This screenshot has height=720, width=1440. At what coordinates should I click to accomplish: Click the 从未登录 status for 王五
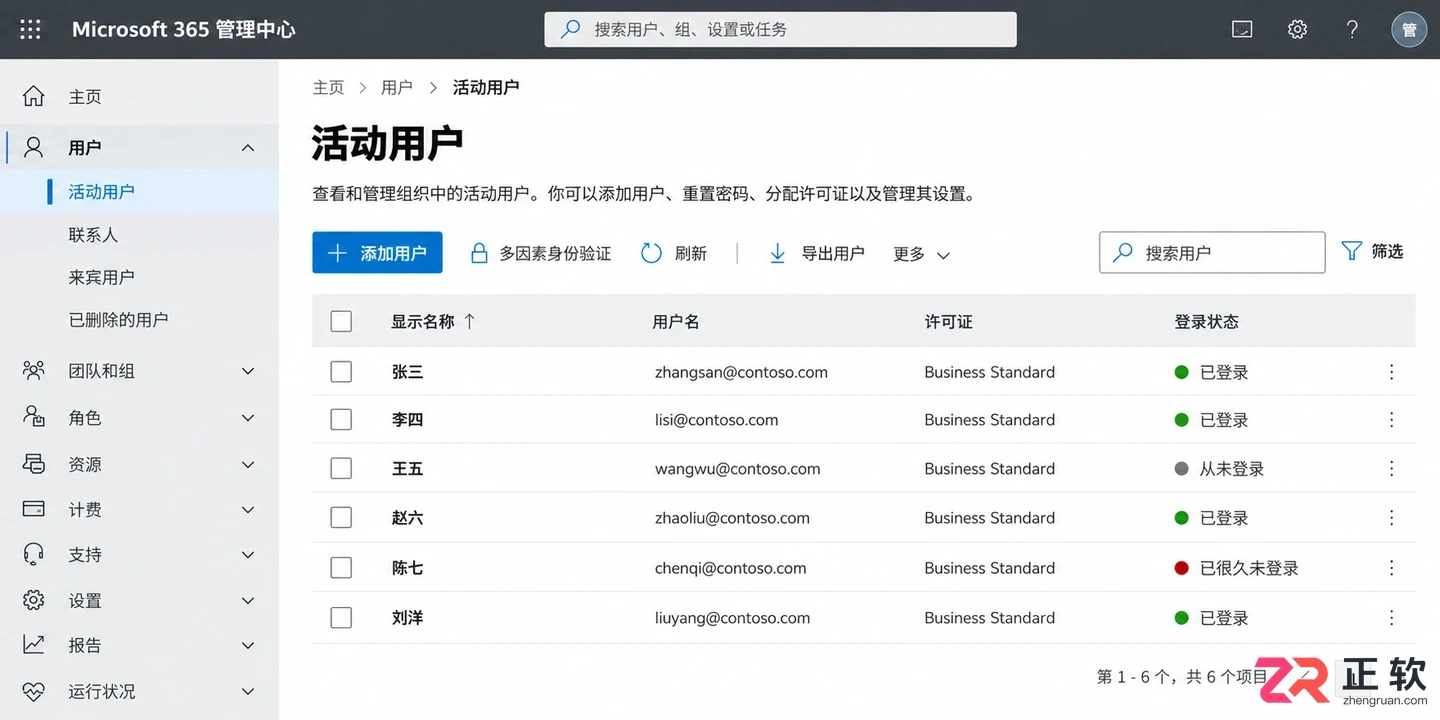[1220, 468]
